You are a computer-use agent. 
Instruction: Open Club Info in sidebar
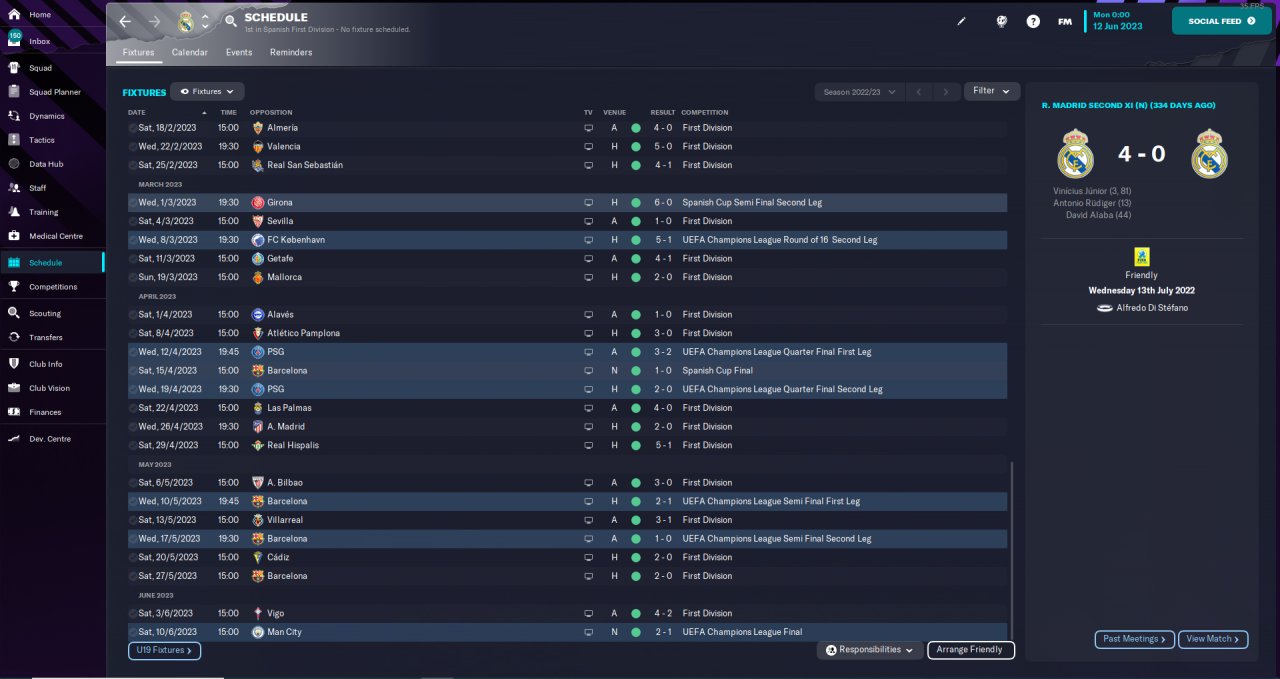(52, 364)
